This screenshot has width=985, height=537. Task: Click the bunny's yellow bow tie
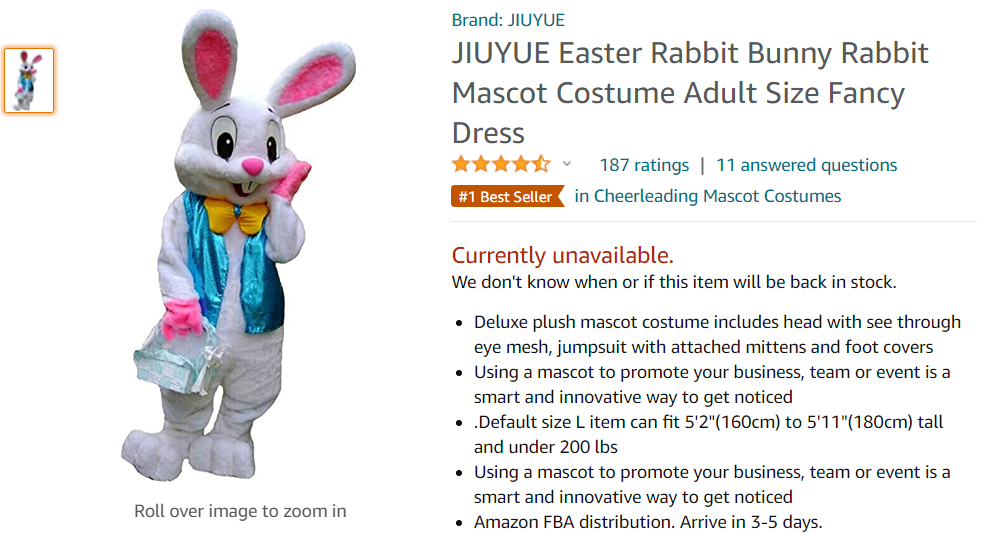click(236, 214)
